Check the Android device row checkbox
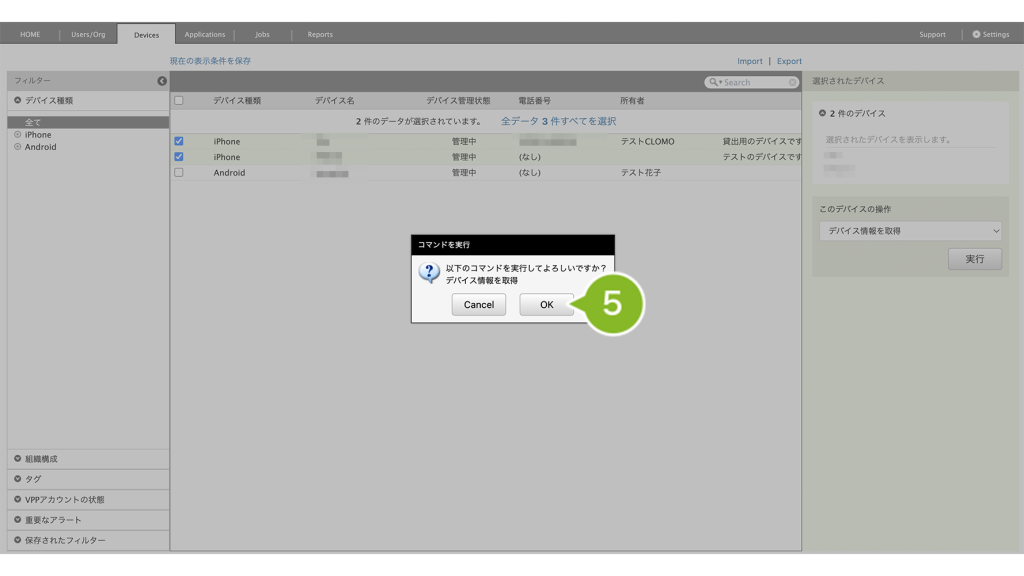This screenshot has width=1024, height=576. (x=179, y=173)
